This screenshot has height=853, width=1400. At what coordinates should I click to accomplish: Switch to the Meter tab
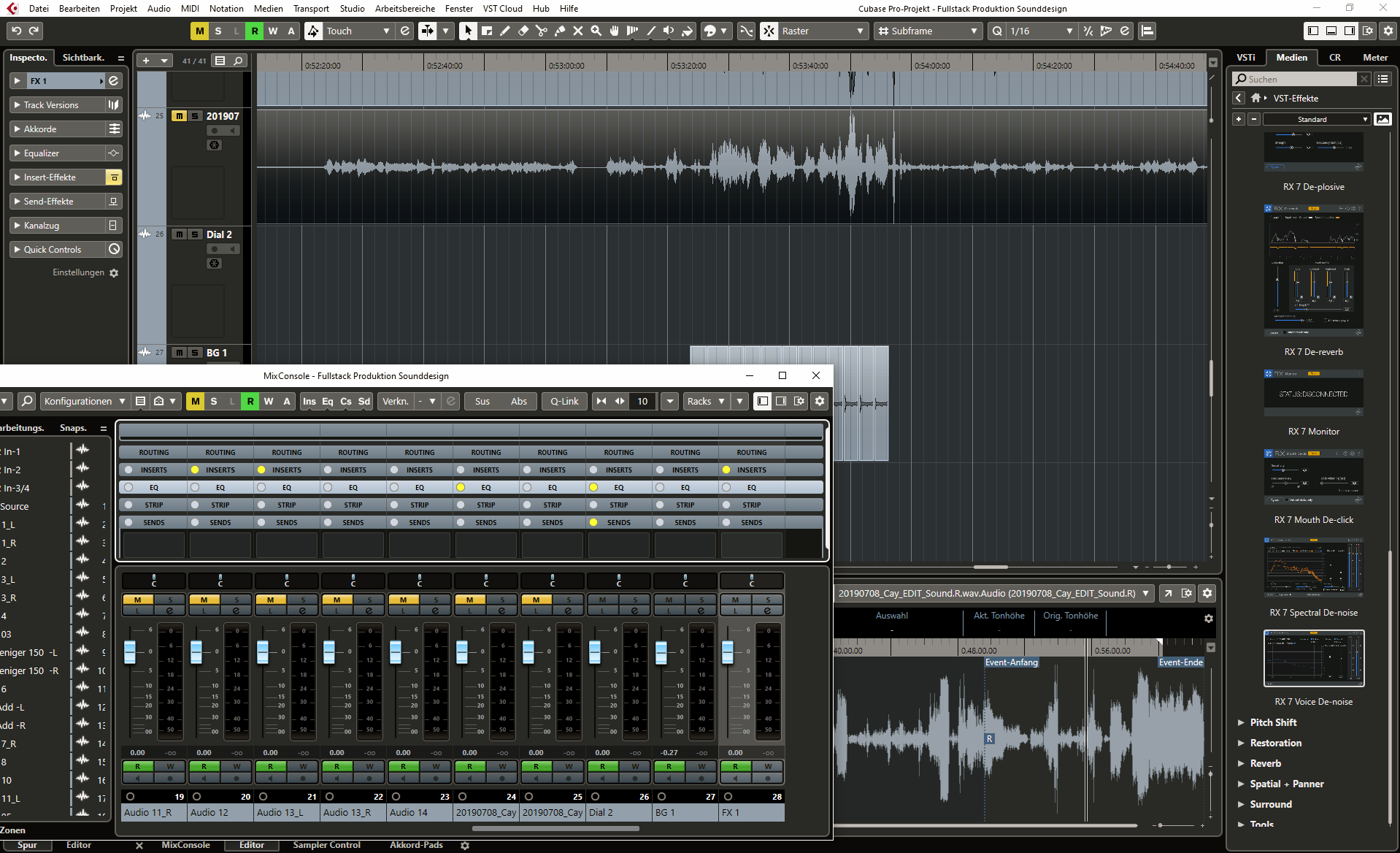click(x=1375, y=57)
